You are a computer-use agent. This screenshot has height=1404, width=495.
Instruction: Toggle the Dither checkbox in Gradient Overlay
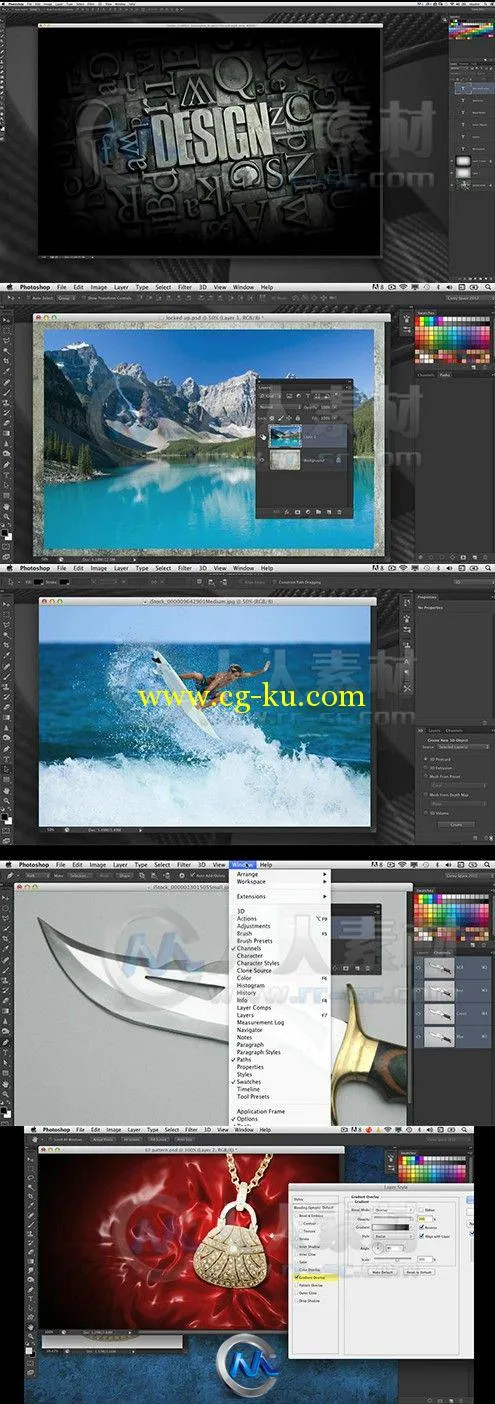[421, 1210]
